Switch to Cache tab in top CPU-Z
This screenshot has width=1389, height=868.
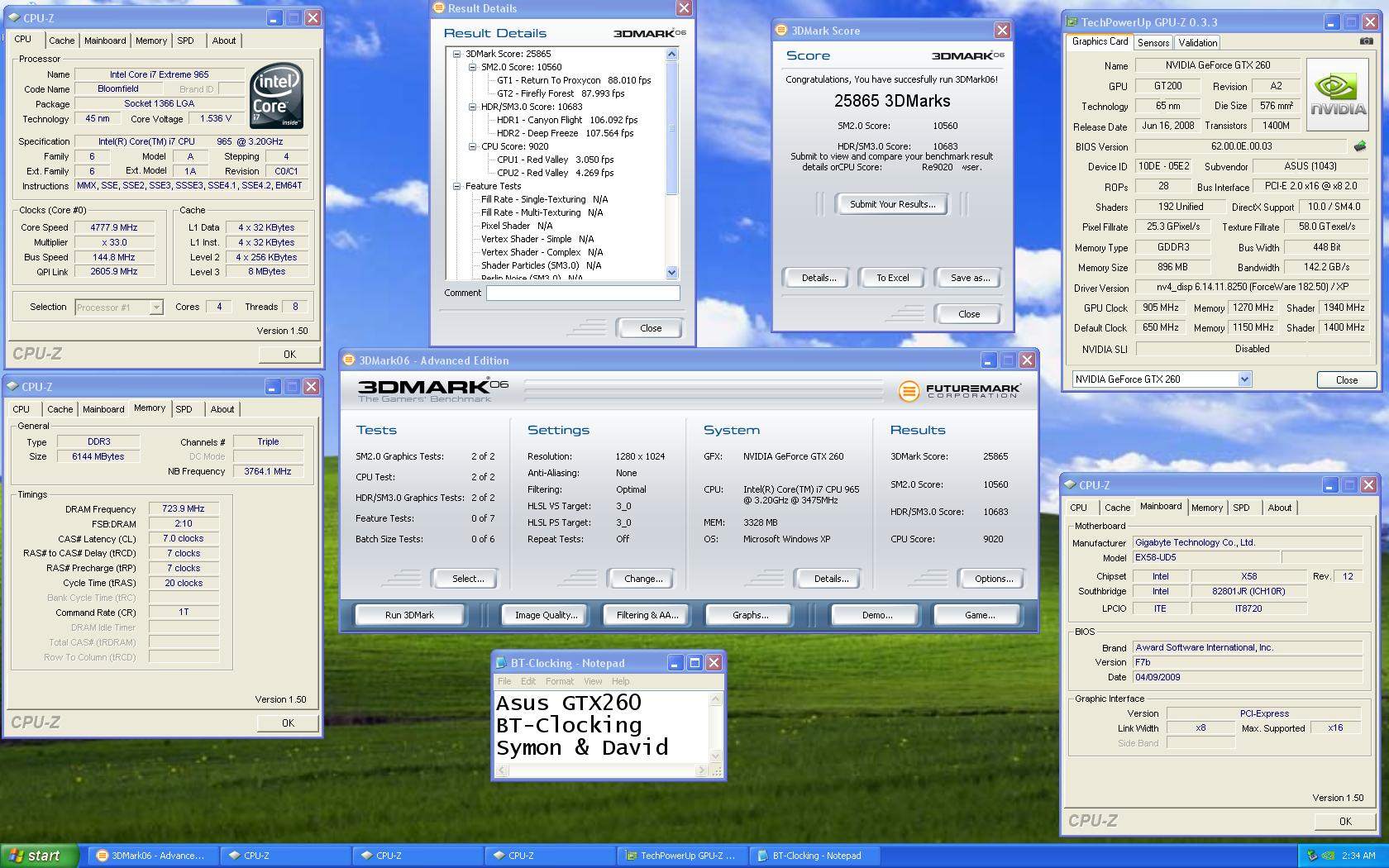pos(61,41)
